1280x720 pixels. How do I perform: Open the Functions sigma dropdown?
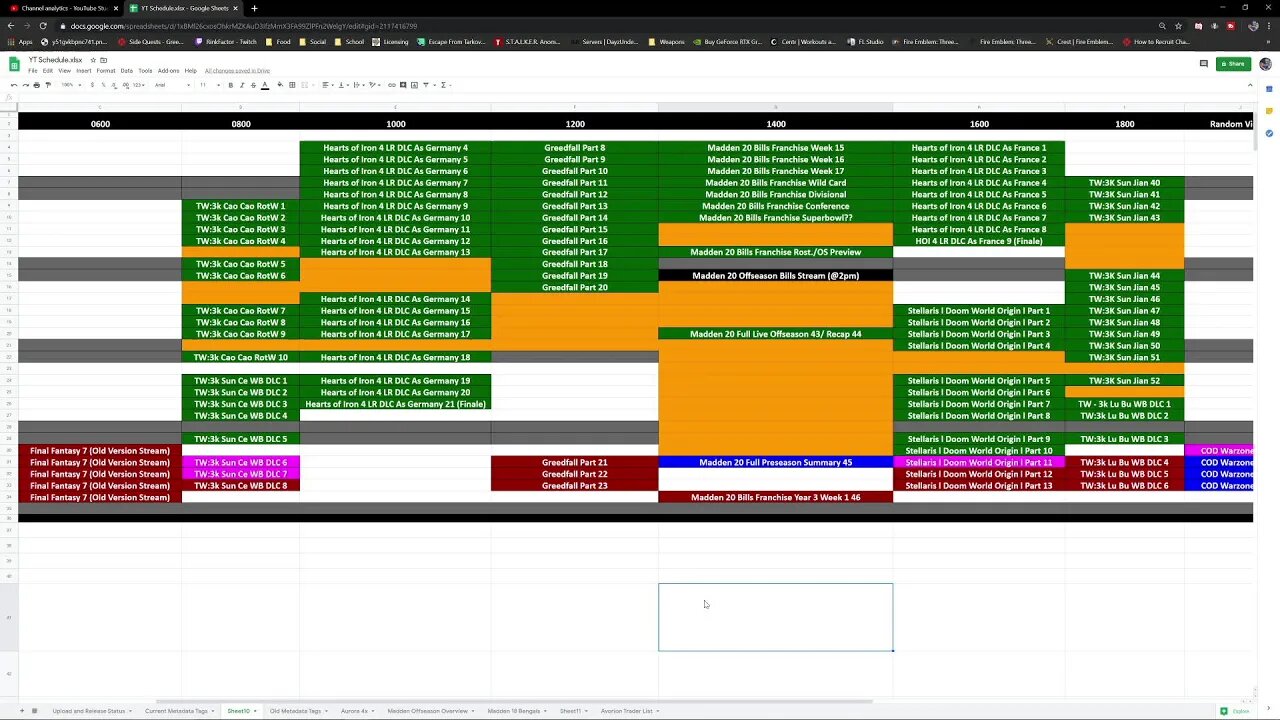tap(445, 85)
